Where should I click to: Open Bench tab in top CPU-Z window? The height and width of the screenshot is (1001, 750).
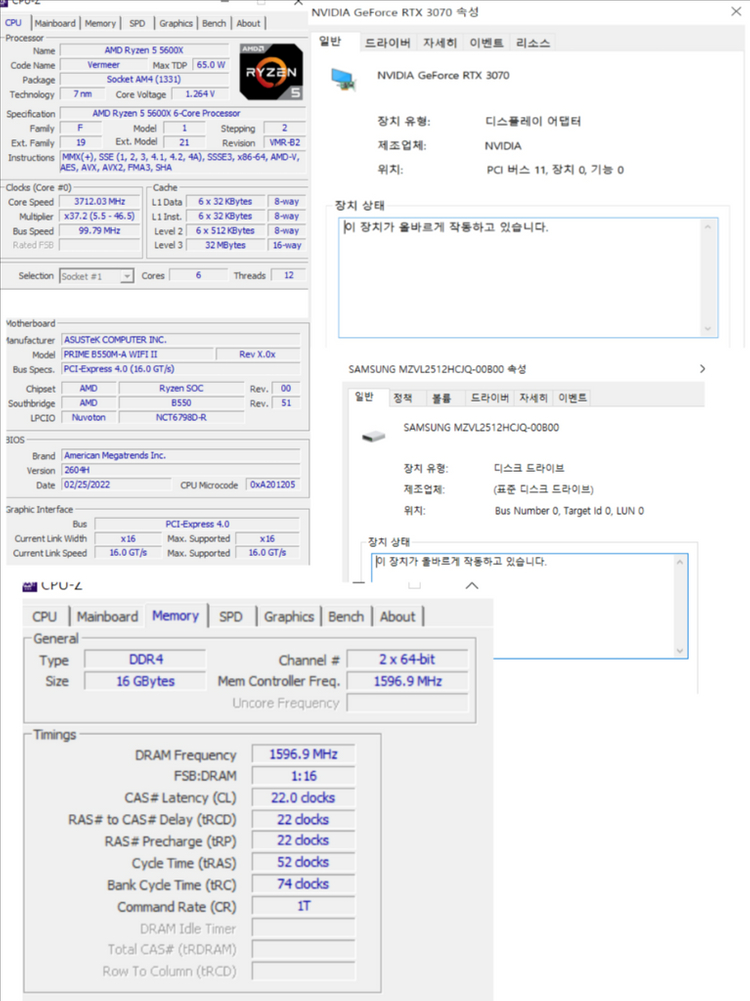214,23
